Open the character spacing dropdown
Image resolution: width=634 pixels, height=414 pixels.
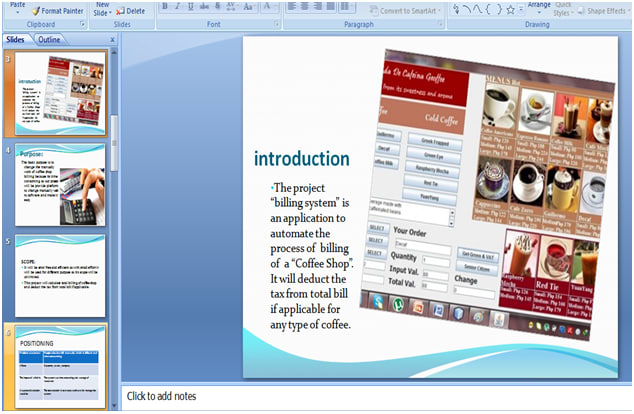point(231,6)
